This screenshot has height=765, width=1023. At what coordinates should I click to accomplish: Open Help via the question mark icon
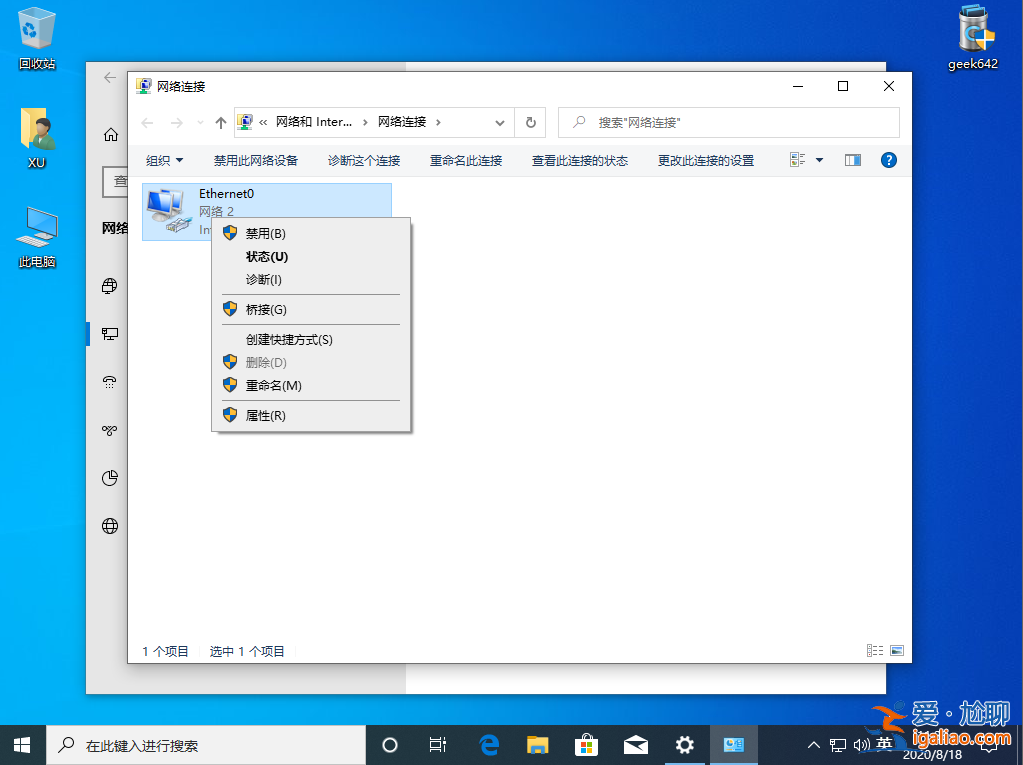coord(888,159)
